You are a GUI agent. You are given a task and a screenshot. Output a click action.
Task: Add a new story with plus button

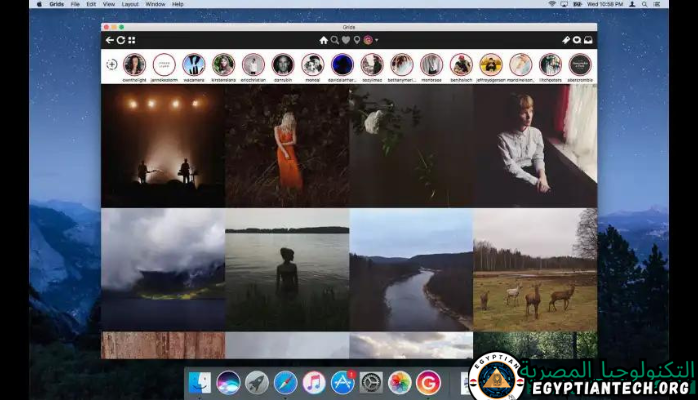tap(111, 65)
